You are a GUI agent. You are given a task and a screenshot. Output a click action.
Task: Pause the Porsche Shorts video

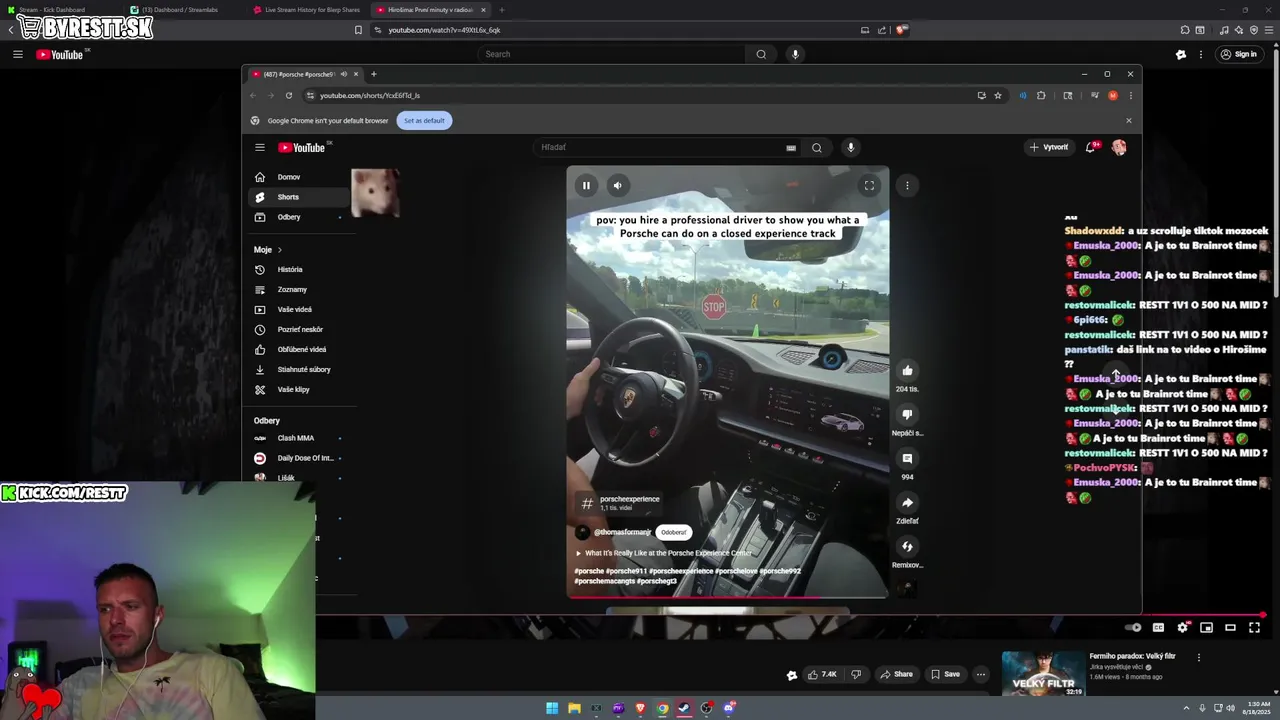pyautogui.click(x=586, y=185)
